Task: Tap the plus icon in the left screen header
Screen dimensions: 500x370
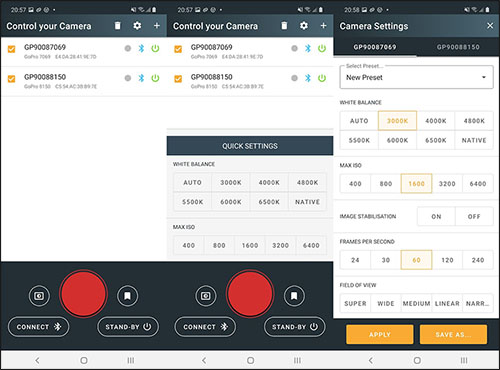Action: 157,26
